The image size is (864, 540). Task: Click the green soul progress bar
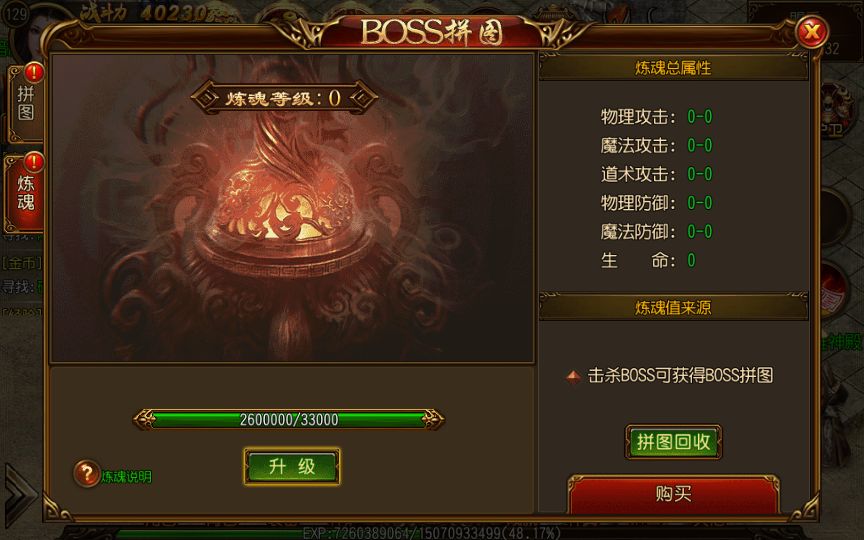coord(289,420)
